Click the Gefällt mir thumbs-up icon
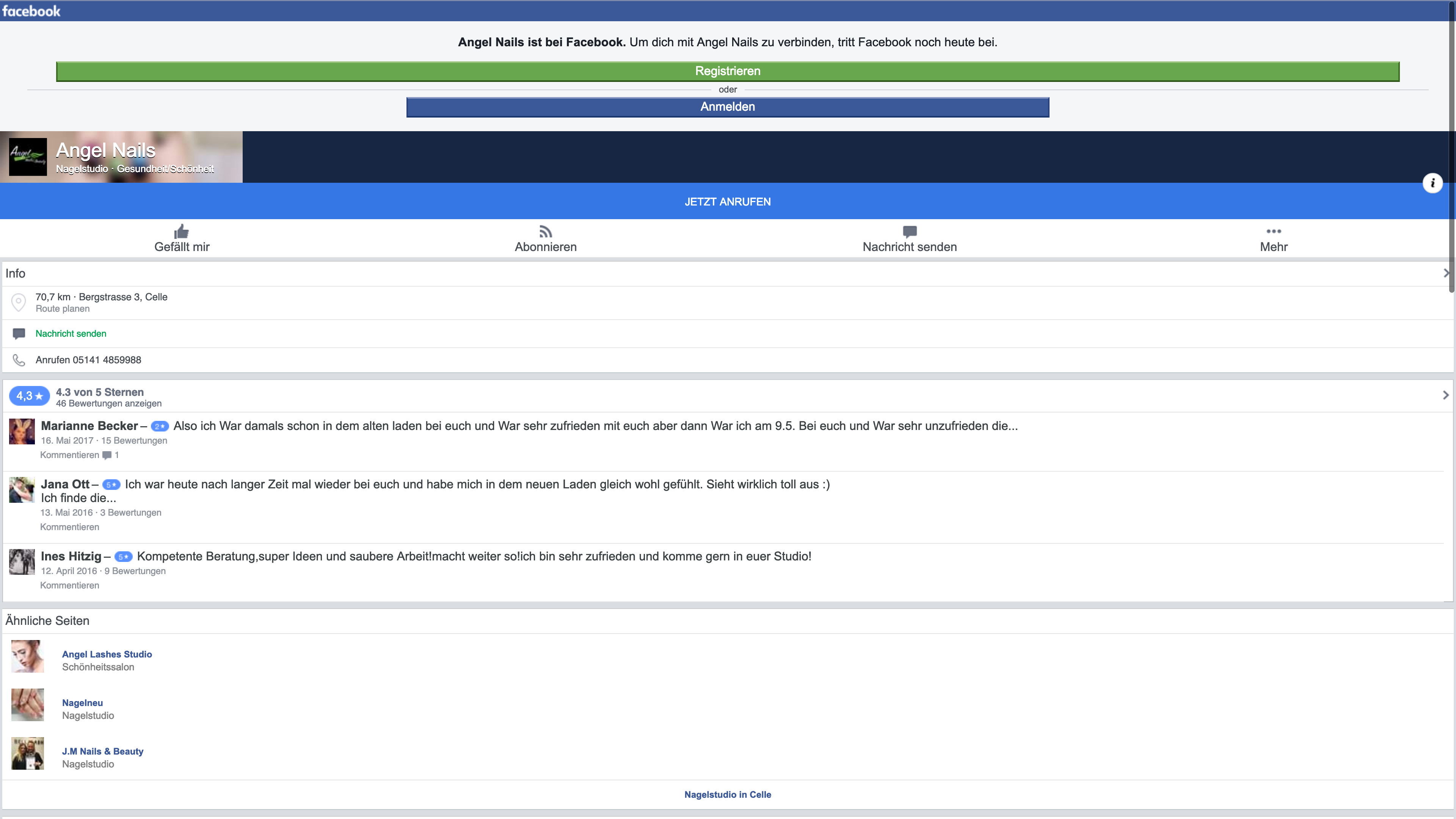Screen dimensions: 1456x819 pos(182,231)
